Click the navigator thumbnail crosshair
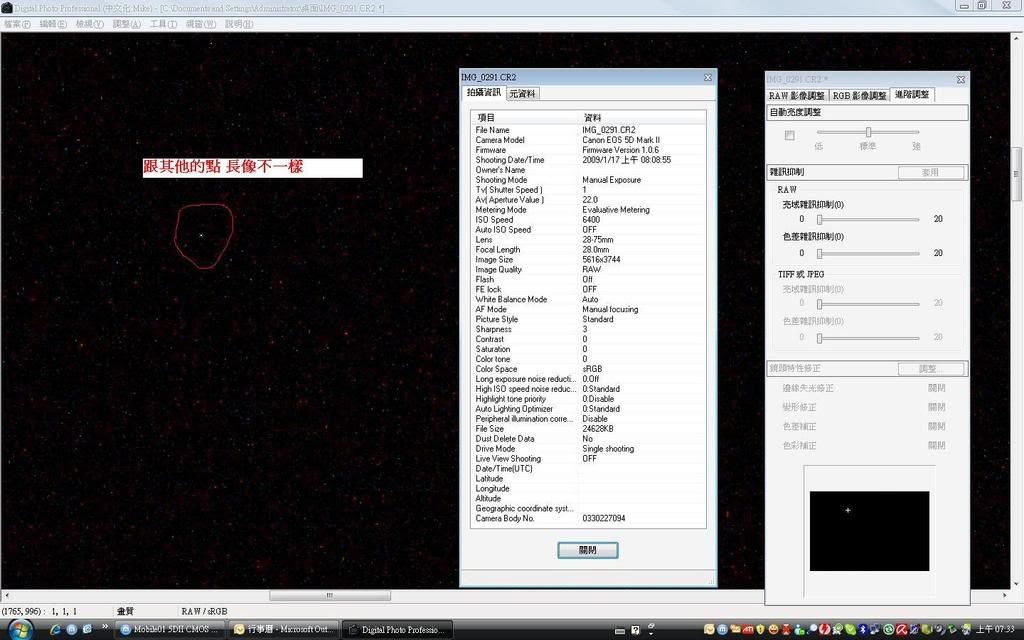Screen dimensions: 1024x640 pos(848,511)
